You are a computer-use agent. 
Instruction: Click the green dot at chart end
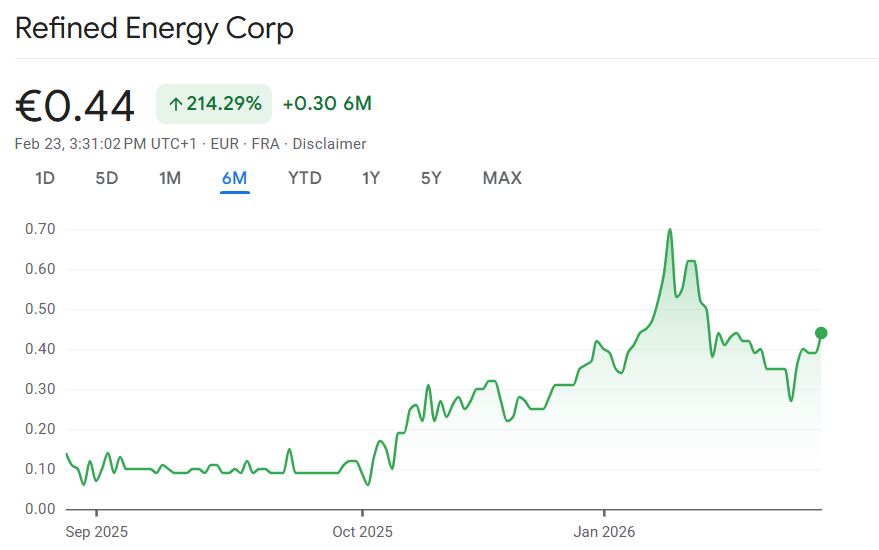[x=821, y=333]
